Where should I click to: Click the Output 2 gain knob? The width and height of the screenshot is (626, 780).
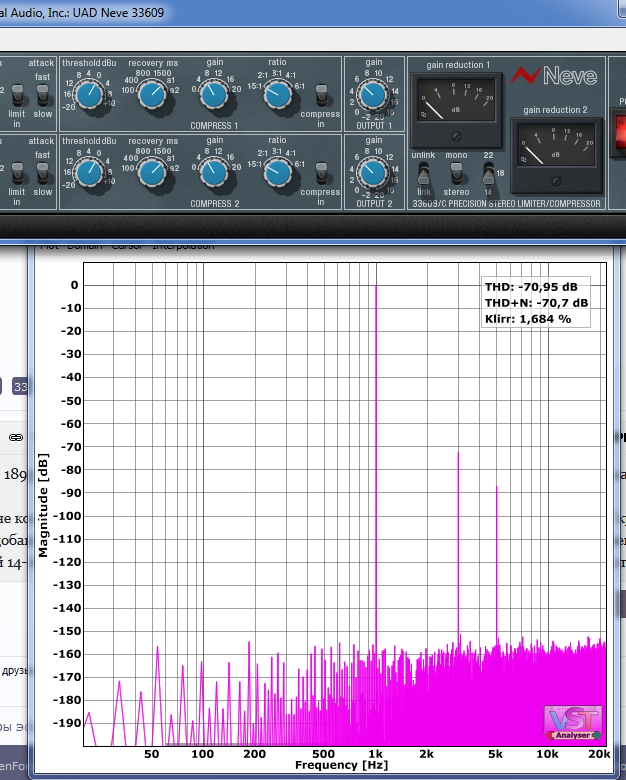click(x=373, y=173)
